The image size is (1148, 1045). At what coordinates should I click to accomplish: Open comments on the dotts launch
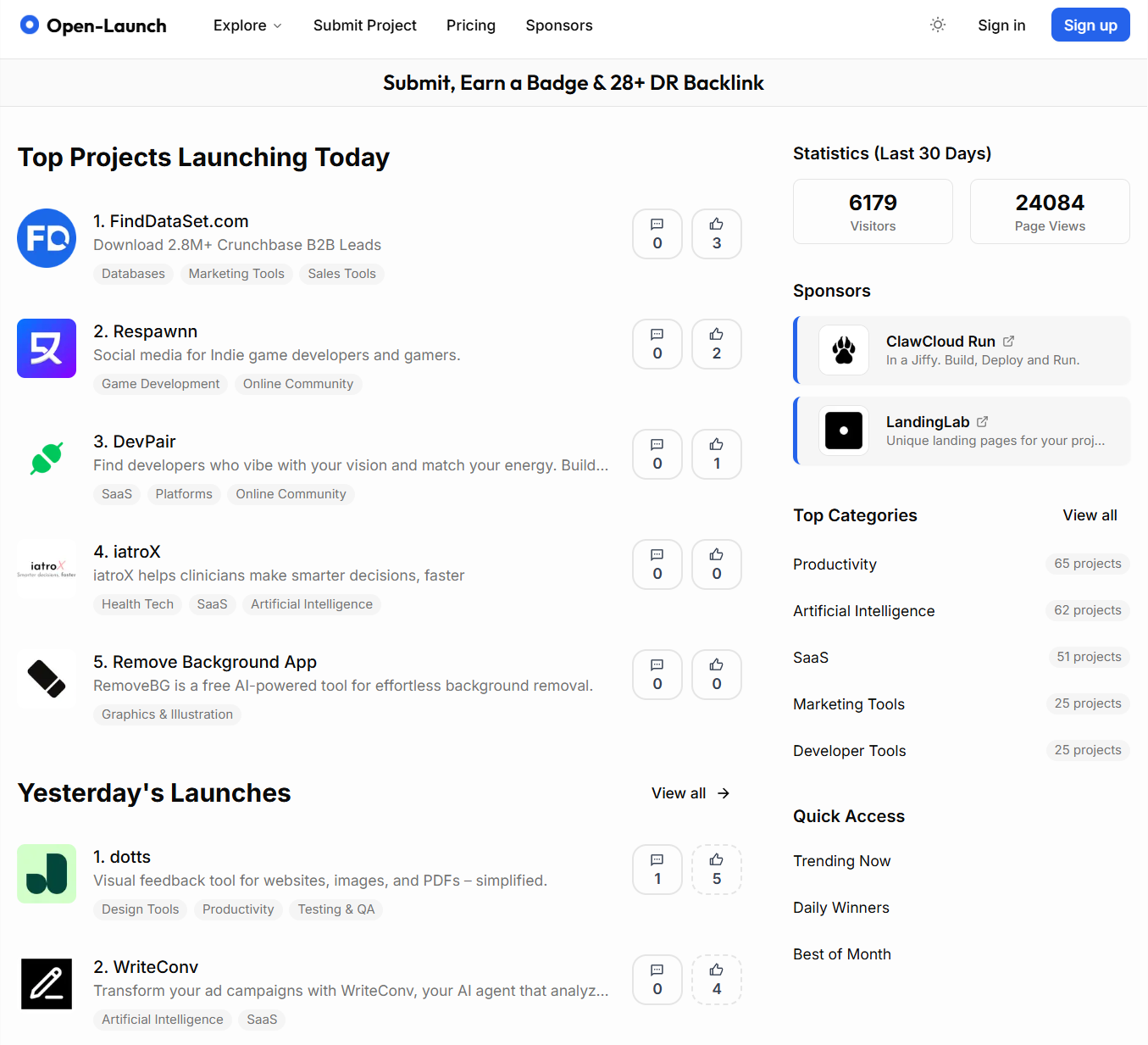tap(657, 870)
